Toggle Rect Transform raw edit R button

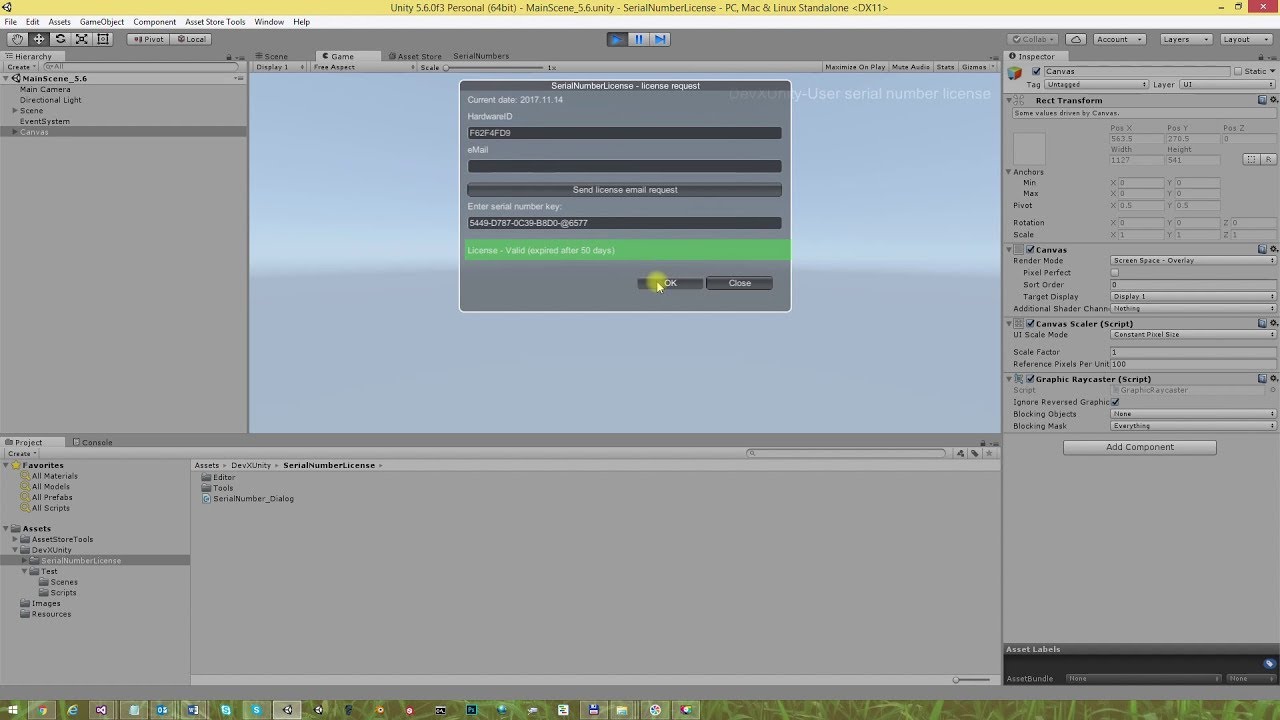pyautogui.click(x=1268, y=159)
